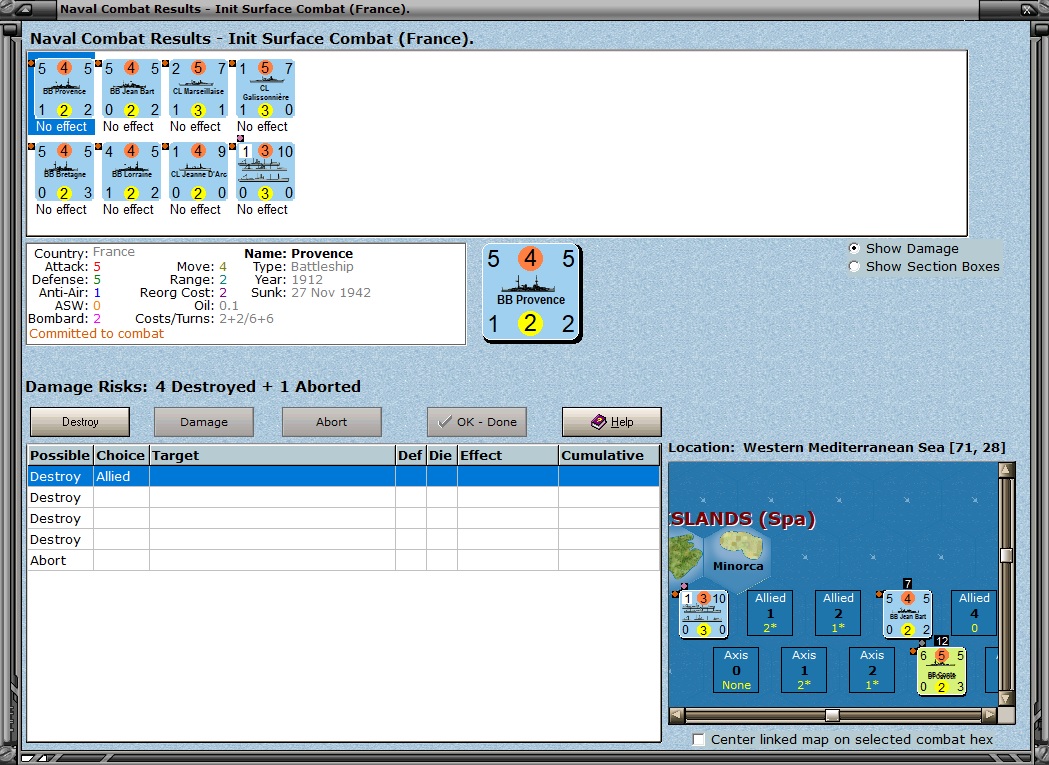
Task: Click the Allied choice cell
Action: [121, 477]
